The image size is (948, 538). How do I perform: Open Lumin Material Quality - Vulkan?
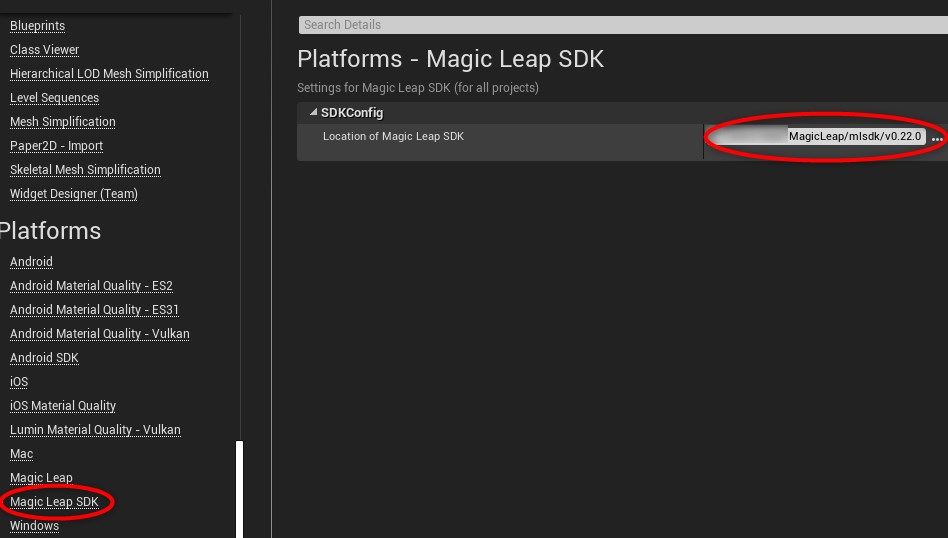[96, 430]
